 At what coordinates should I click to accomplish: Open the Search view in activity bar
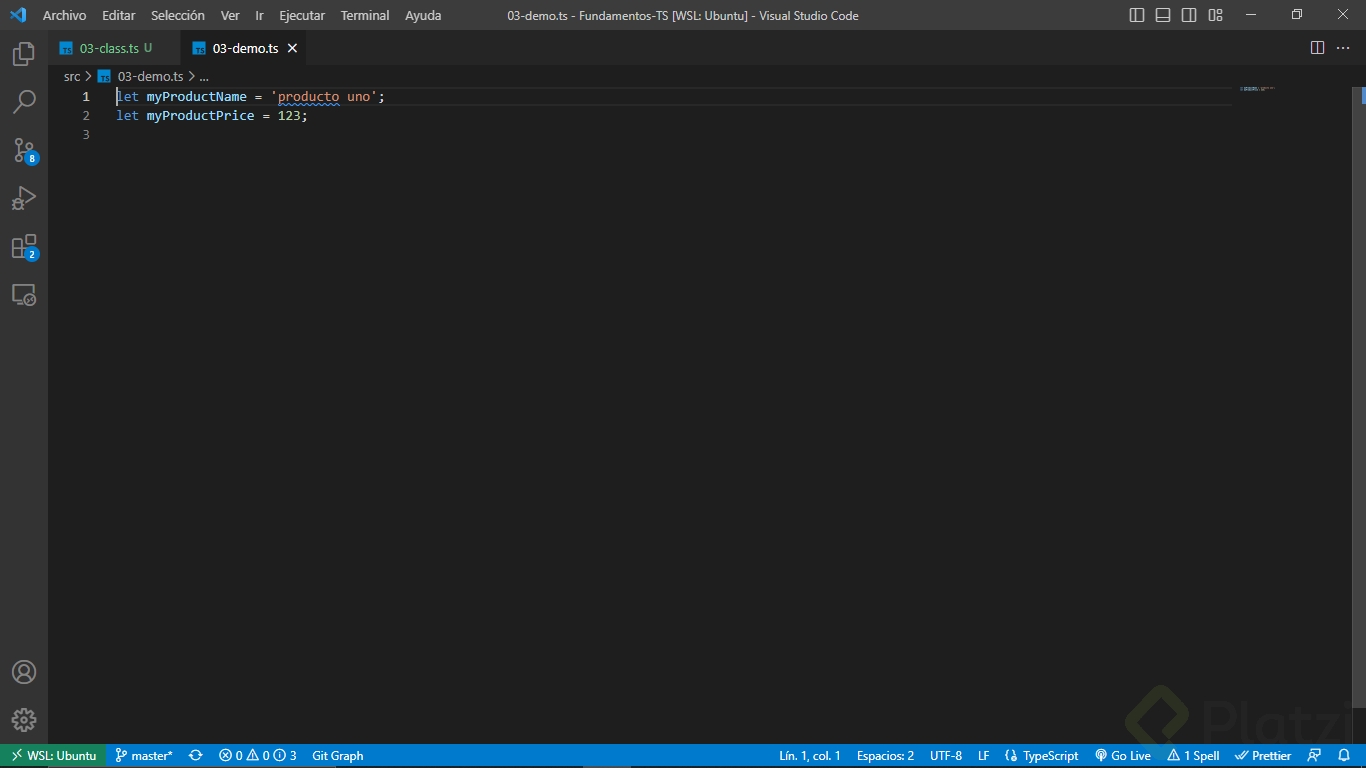click(24, 102)
